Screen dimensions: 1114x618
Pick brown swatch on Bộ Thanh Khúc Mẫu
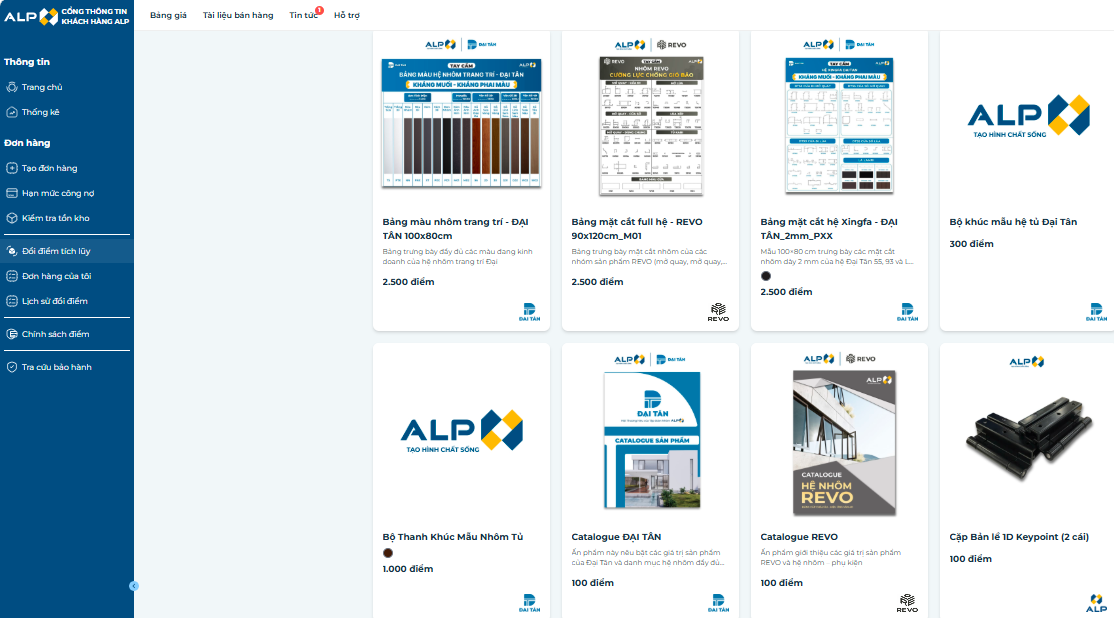pyautogui.click(x=388, y=553)
